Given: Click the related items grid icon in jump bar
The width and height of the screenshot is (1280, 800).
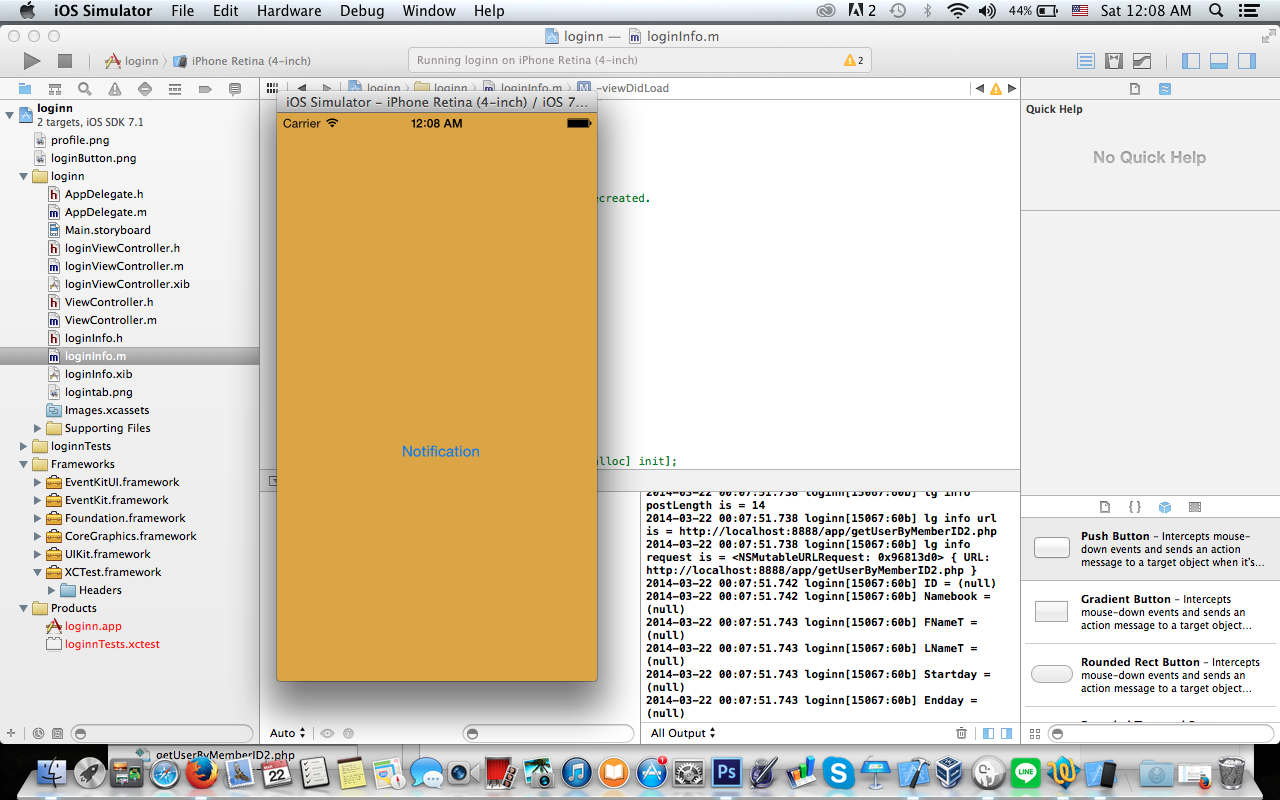Looking at the screenshot, I should coord(270,88).
